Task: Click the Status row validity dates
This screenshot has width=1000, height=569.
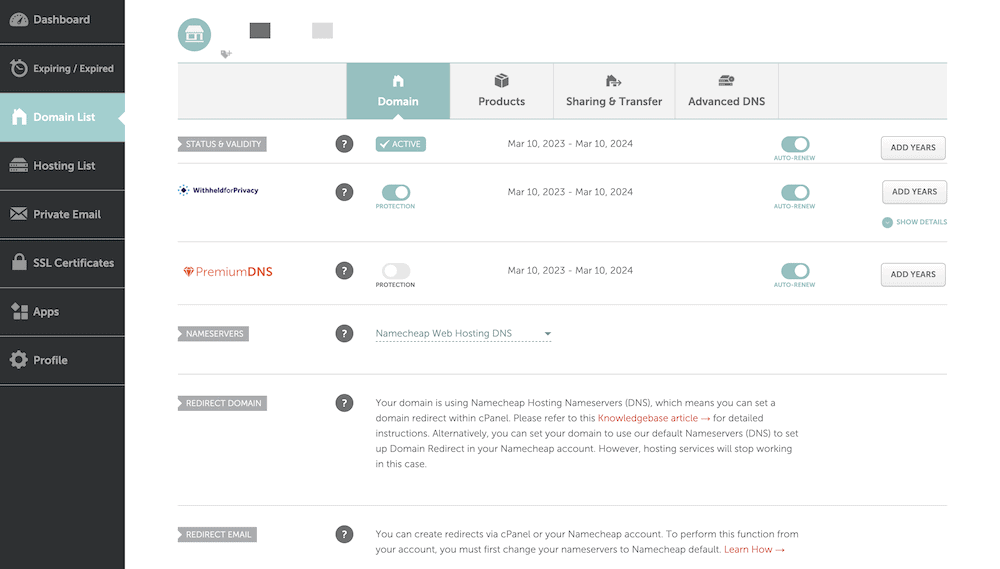Action: tap(570, 144)
